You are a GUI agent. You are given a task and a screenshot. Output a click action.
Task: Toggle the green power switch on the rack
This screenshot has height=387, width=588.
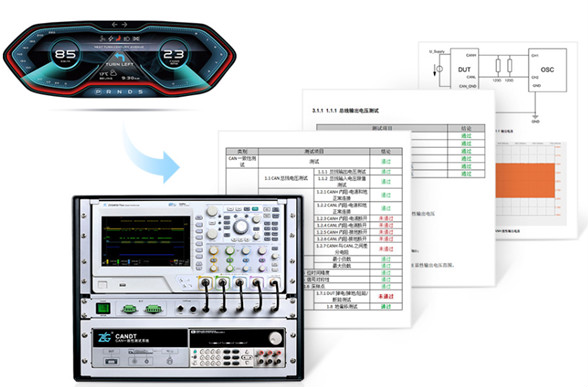pyautogui.click(x=103, y=309)
